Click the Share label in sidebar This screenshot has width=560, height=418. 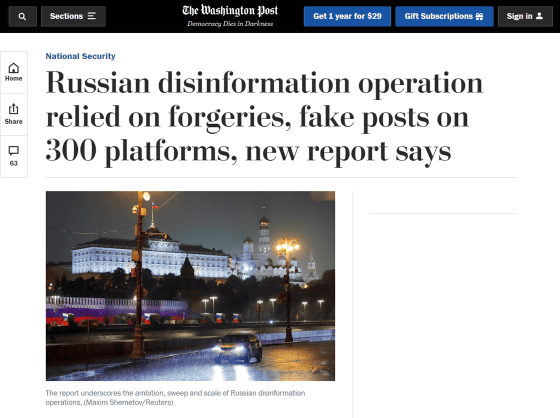[14, 122]
